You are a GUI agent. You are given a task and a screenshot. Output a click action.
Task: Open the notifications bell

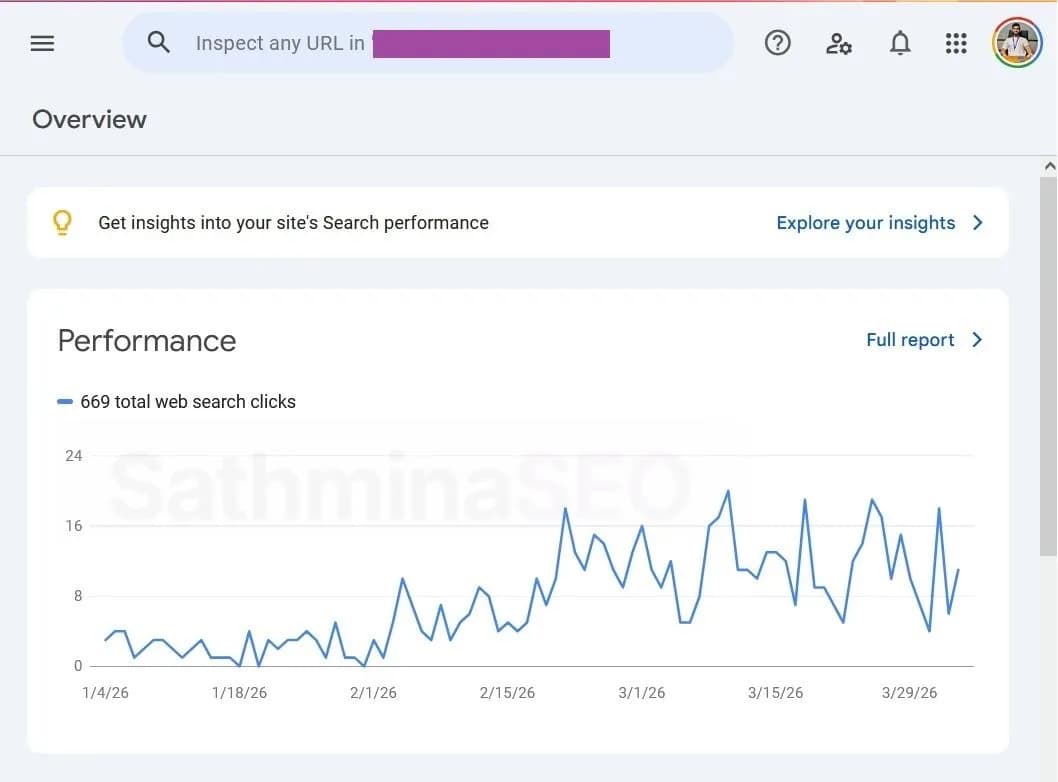(x=899, y=43)
